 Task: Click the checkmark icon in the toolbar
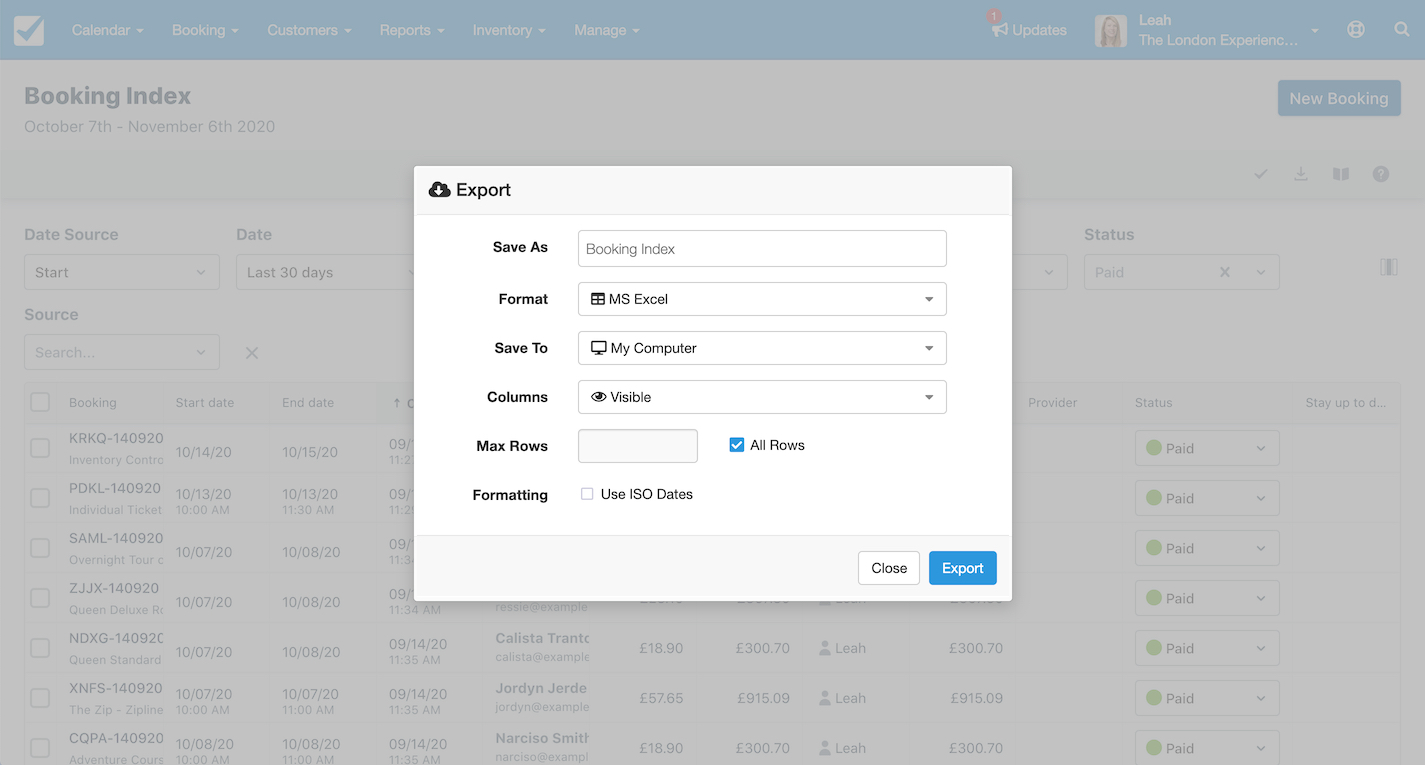(1261, 174)
